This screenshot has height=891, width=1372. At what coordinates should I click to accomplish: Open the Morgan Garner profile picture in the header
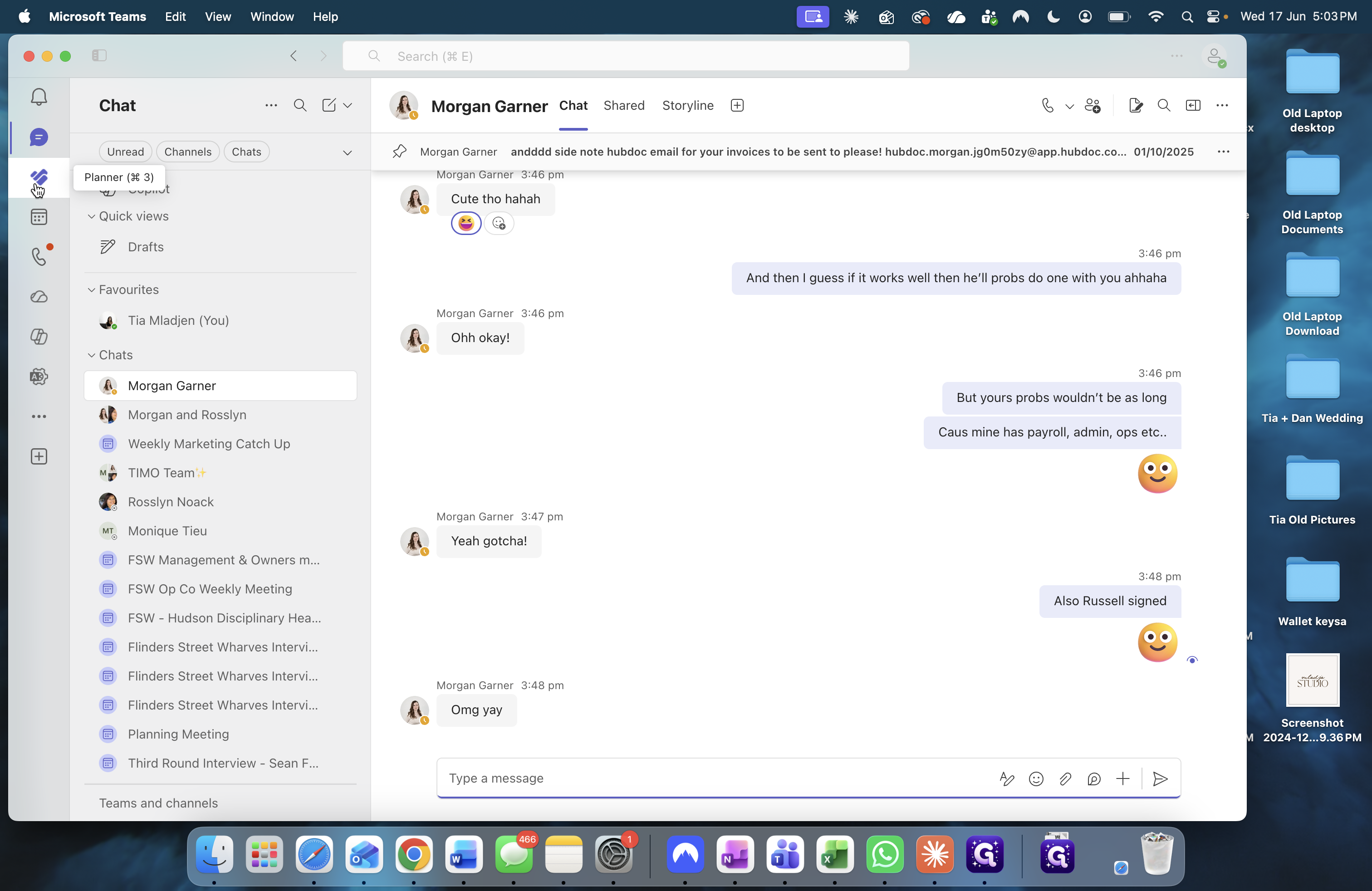tap(403, 105)
